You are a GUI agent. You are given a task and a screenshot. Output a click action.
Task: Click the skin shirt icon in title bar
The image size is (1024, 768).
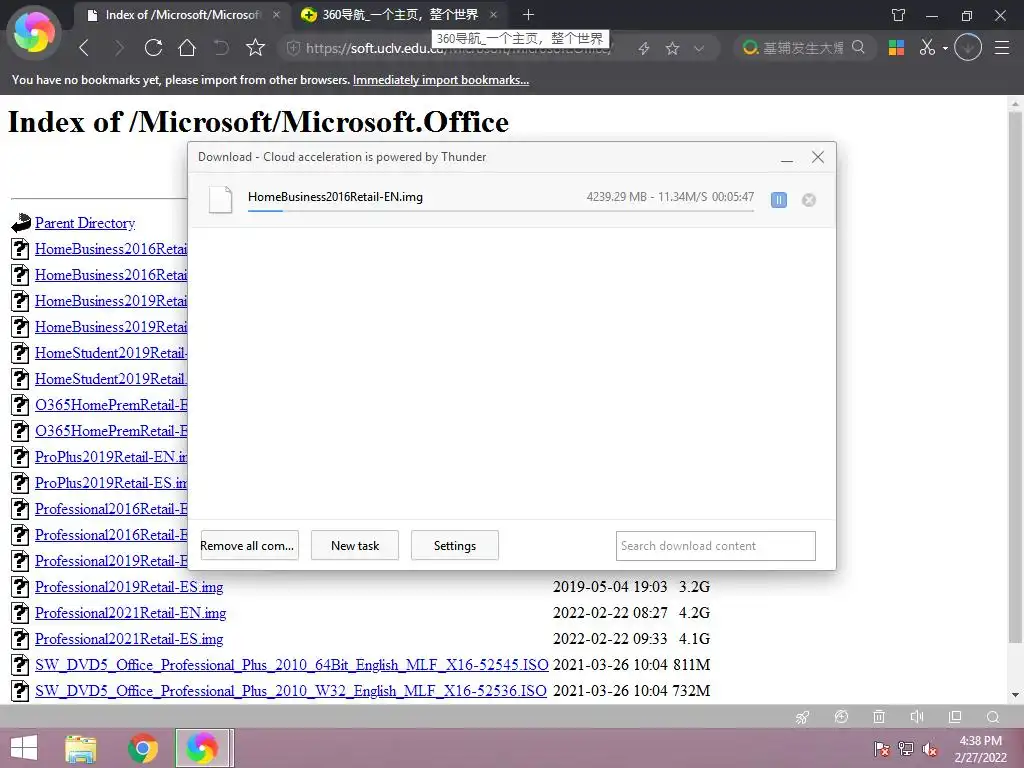(x=899, y=15)
